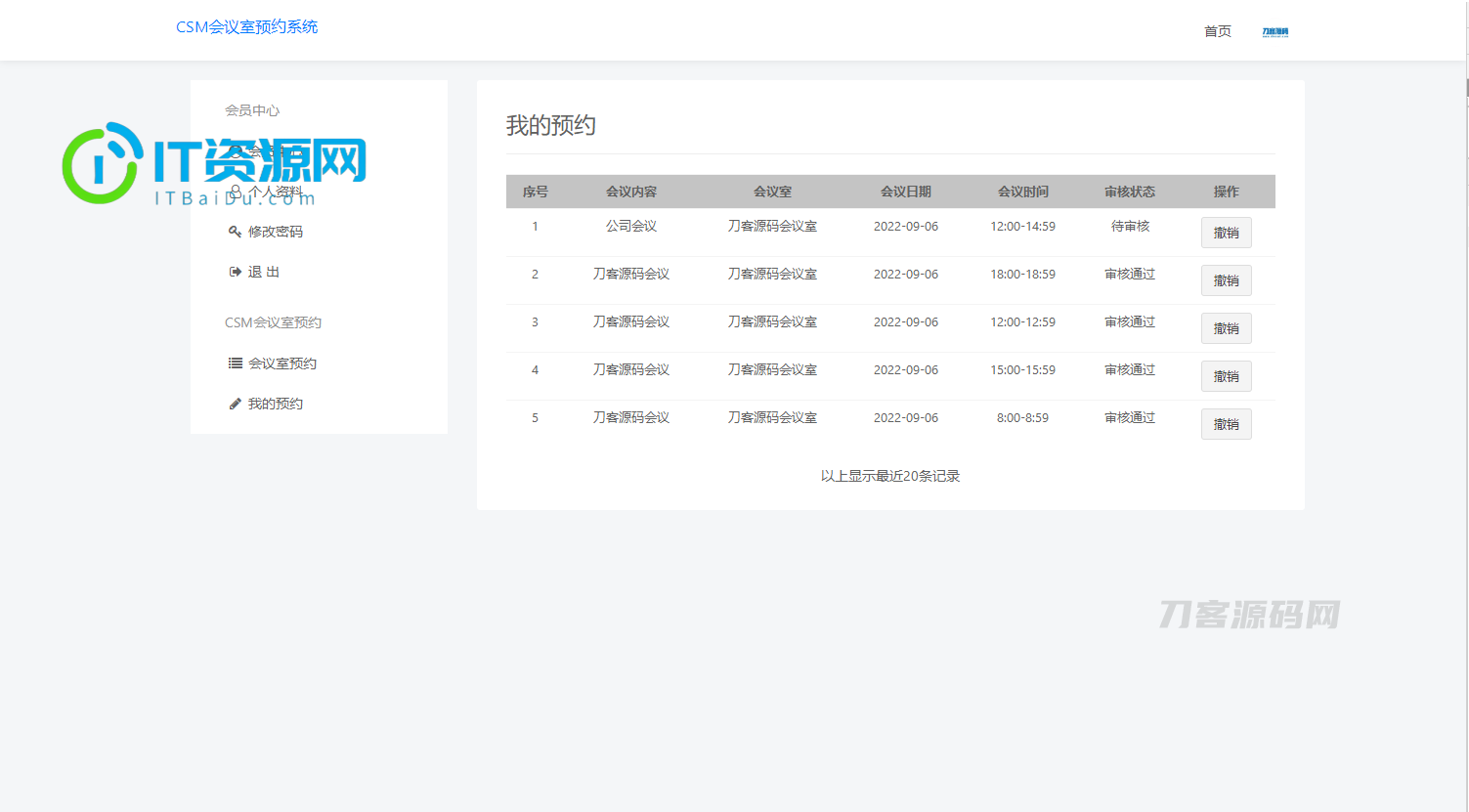Screen dimensions: 1469x812
Task: Click the logout arrow icon beside 退 出
Action: tap(235, 272)
